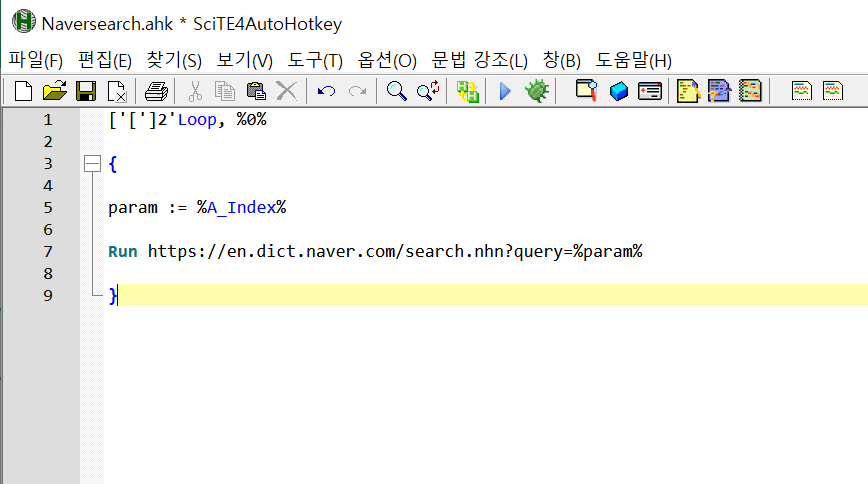868x484 pixels.
Task: Click line number 1 in the margin
Action: tap(48, 120)
